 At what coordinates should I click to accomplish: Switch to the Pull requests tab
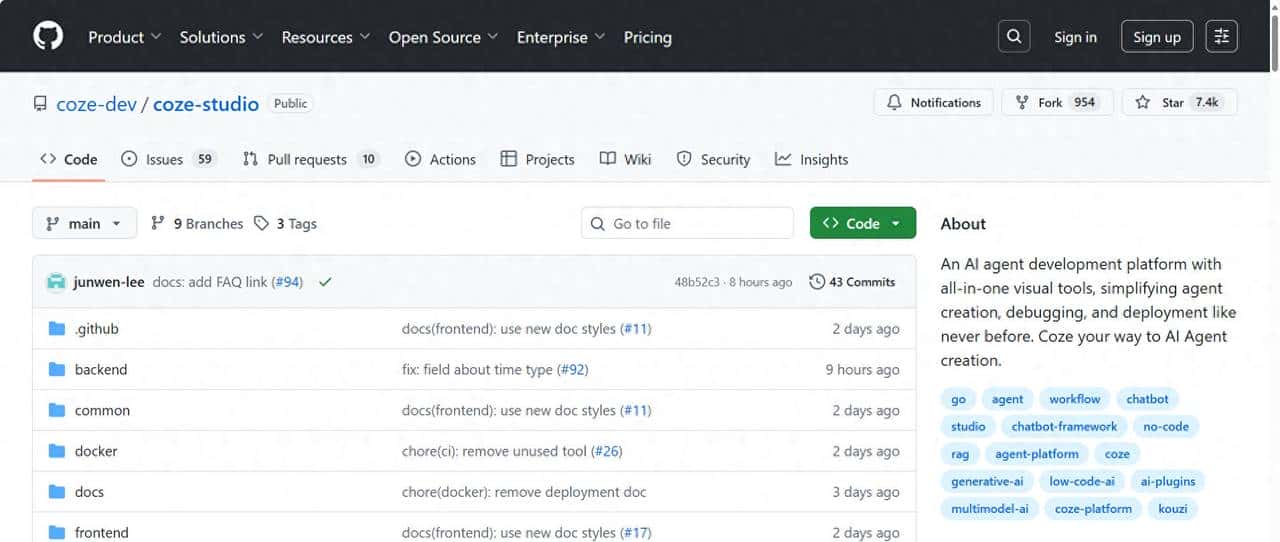point(310,159)
